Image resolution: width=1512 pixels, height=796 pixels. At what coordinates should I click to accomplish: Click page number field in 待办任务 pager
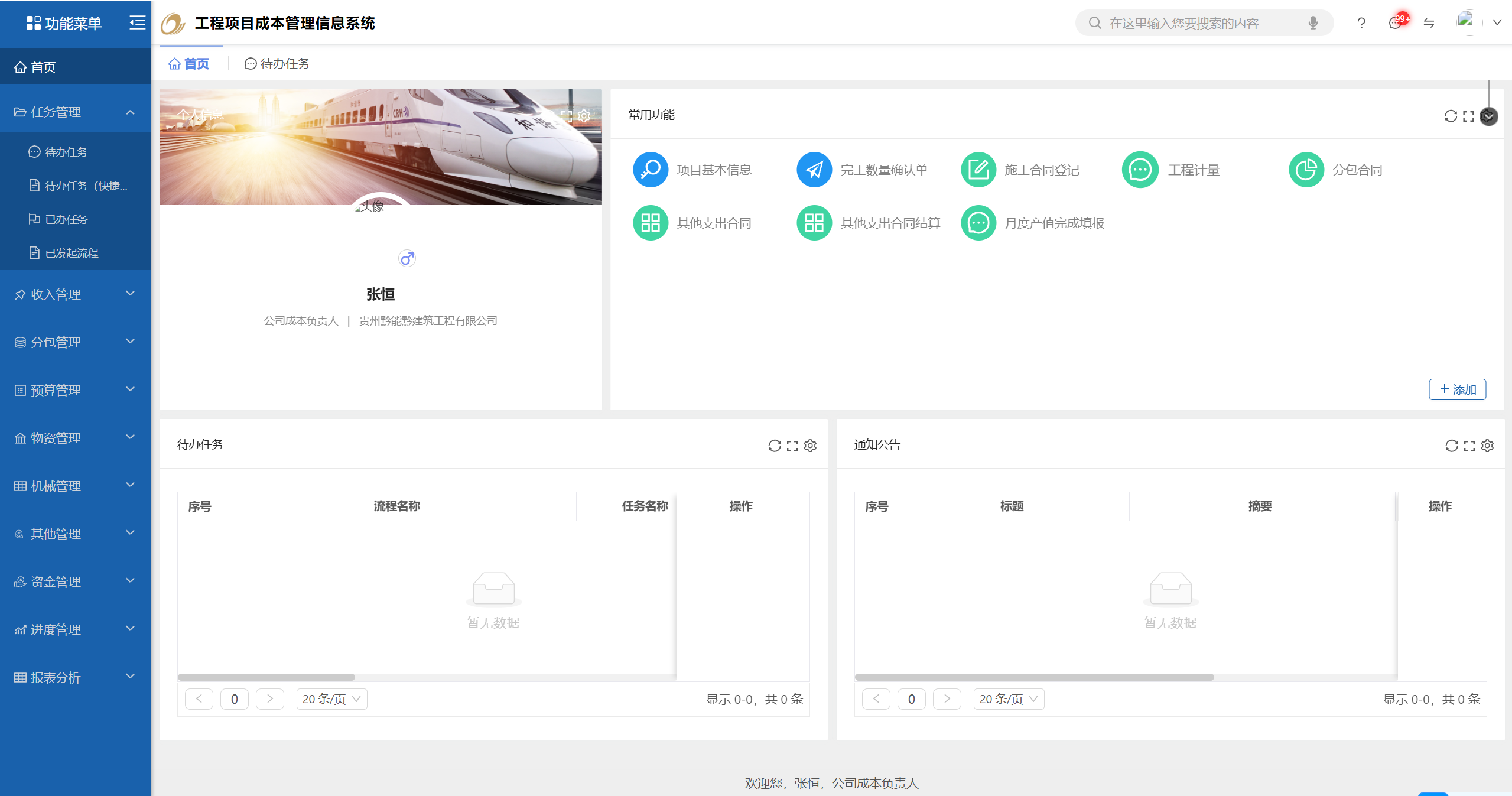(235, 698)
